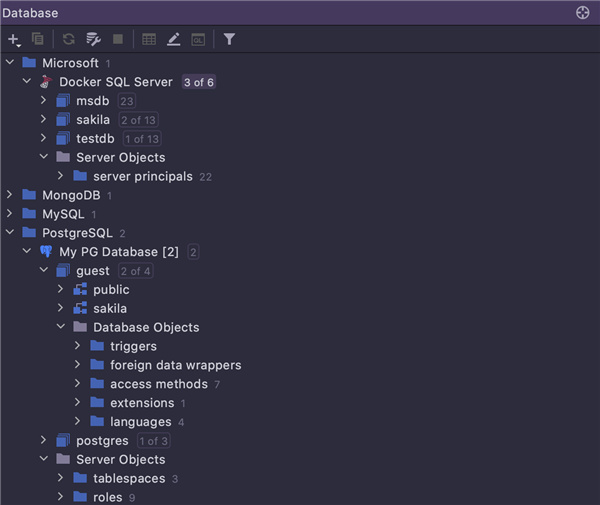This screenshot has width=600, height=505.
Task: Expand the languages folder
Action: [77, 421]
